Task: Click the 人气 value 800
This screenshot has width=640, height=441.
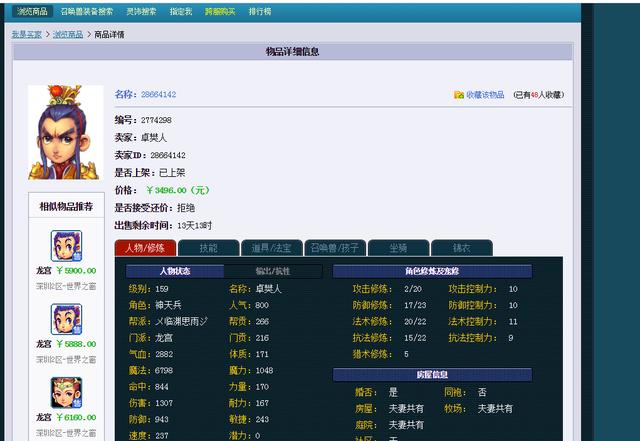Action: (262, 305)
